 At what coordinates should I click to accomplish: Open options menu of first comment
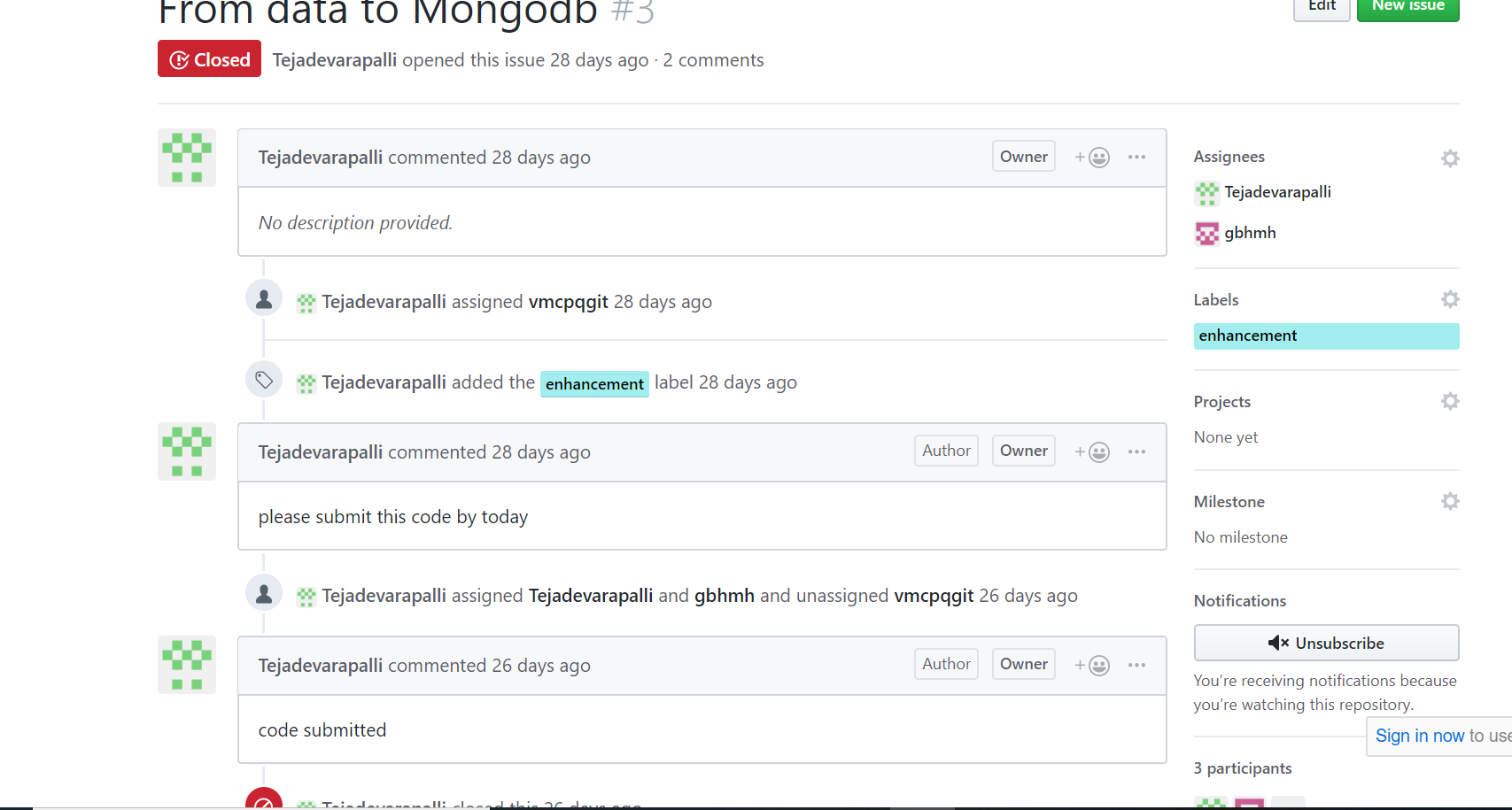[x=1136, y=158]
